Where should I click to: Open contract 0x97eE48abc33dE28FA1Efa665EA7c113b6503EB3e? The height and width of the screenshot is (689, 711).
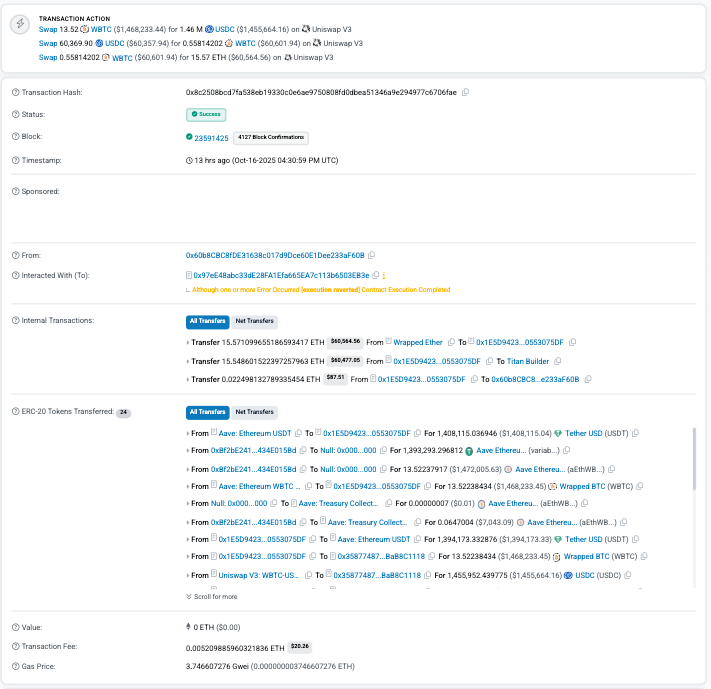(x=281, y=275)
